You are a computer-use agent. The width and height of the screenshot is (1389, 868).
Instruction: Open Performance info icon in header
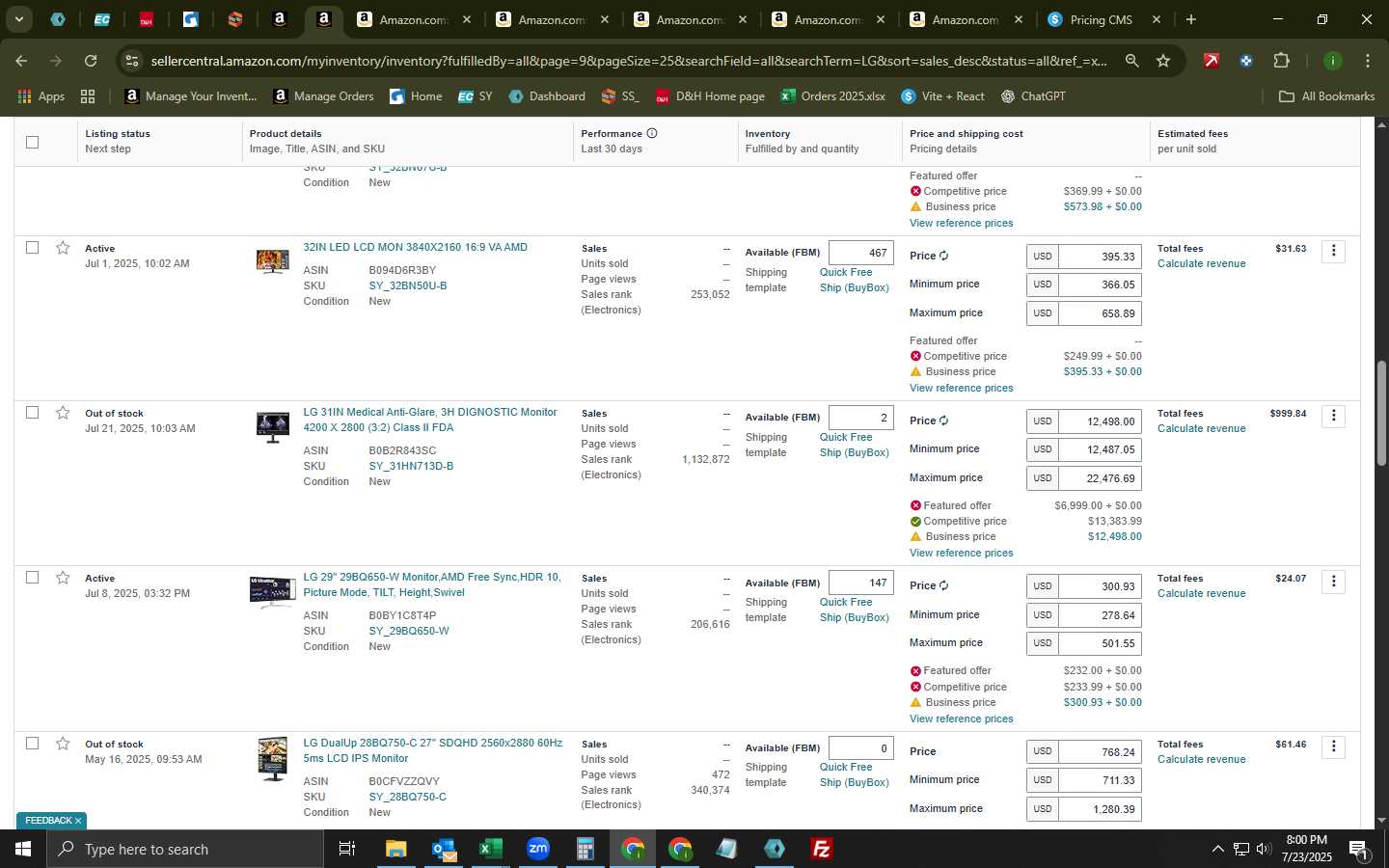[x=652, y=133]
